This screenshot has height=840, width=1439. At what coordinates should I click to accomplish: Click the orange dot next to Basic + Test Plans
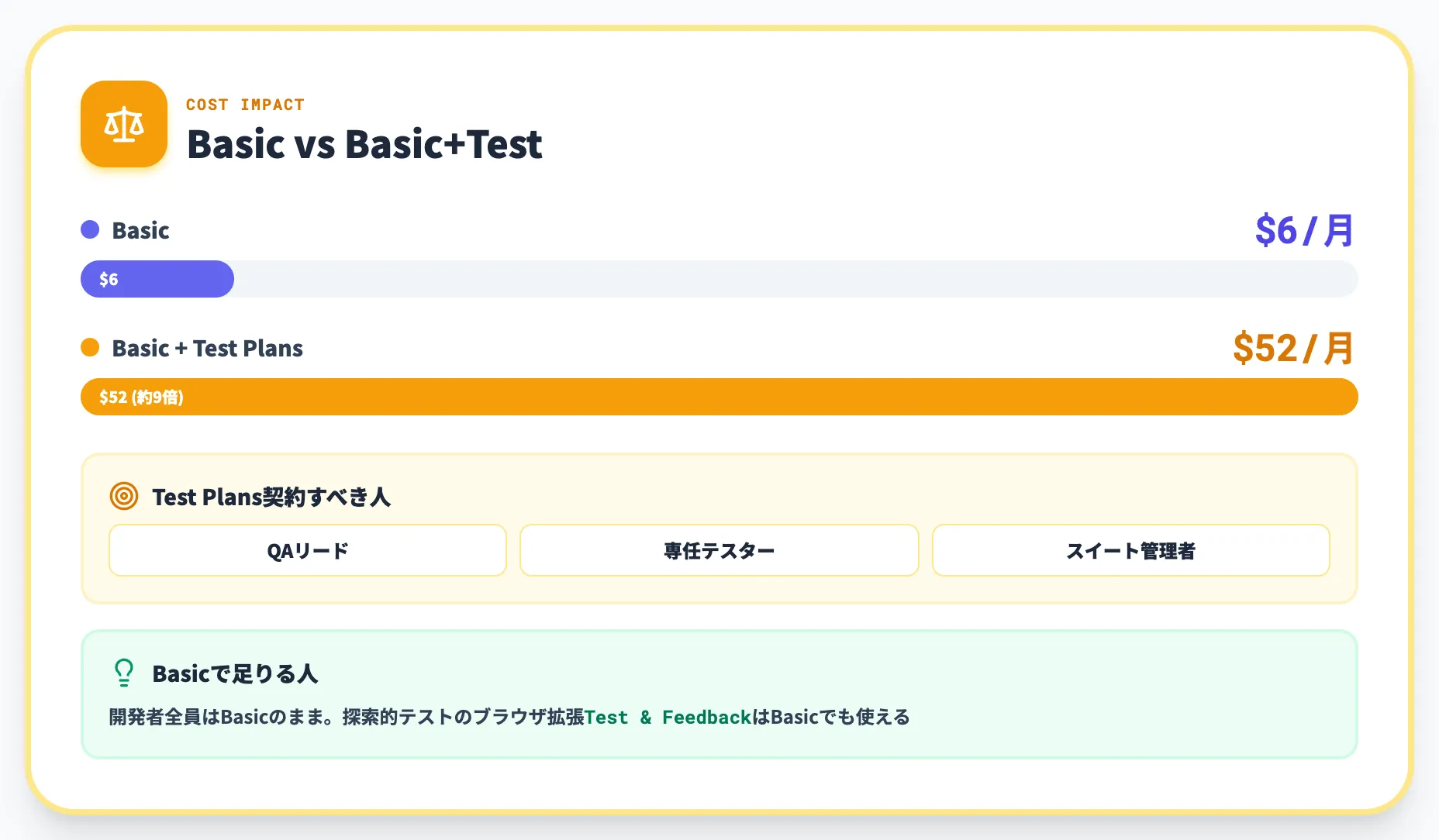coord(90,347)
